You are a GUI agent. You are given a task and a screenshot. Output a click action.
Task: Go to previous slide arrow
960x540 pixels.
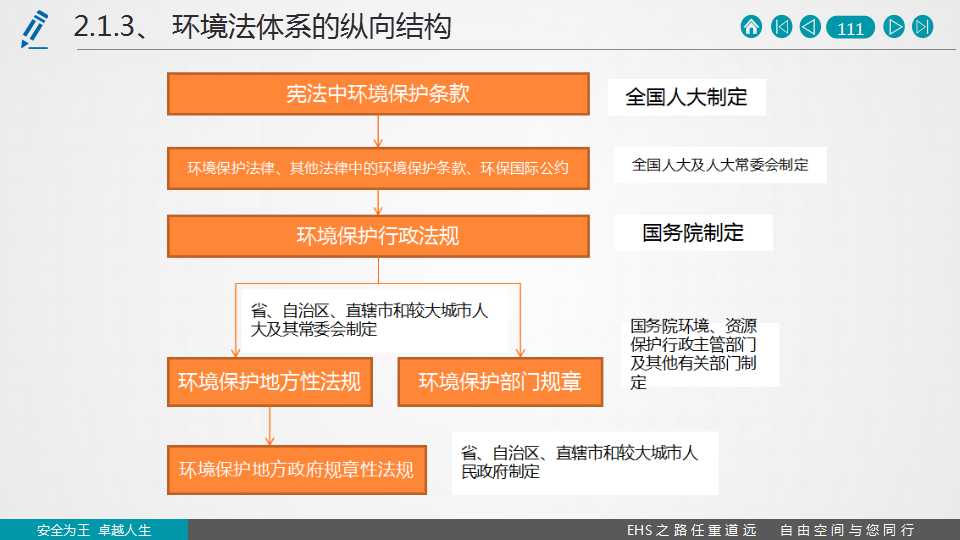[810, 27]
